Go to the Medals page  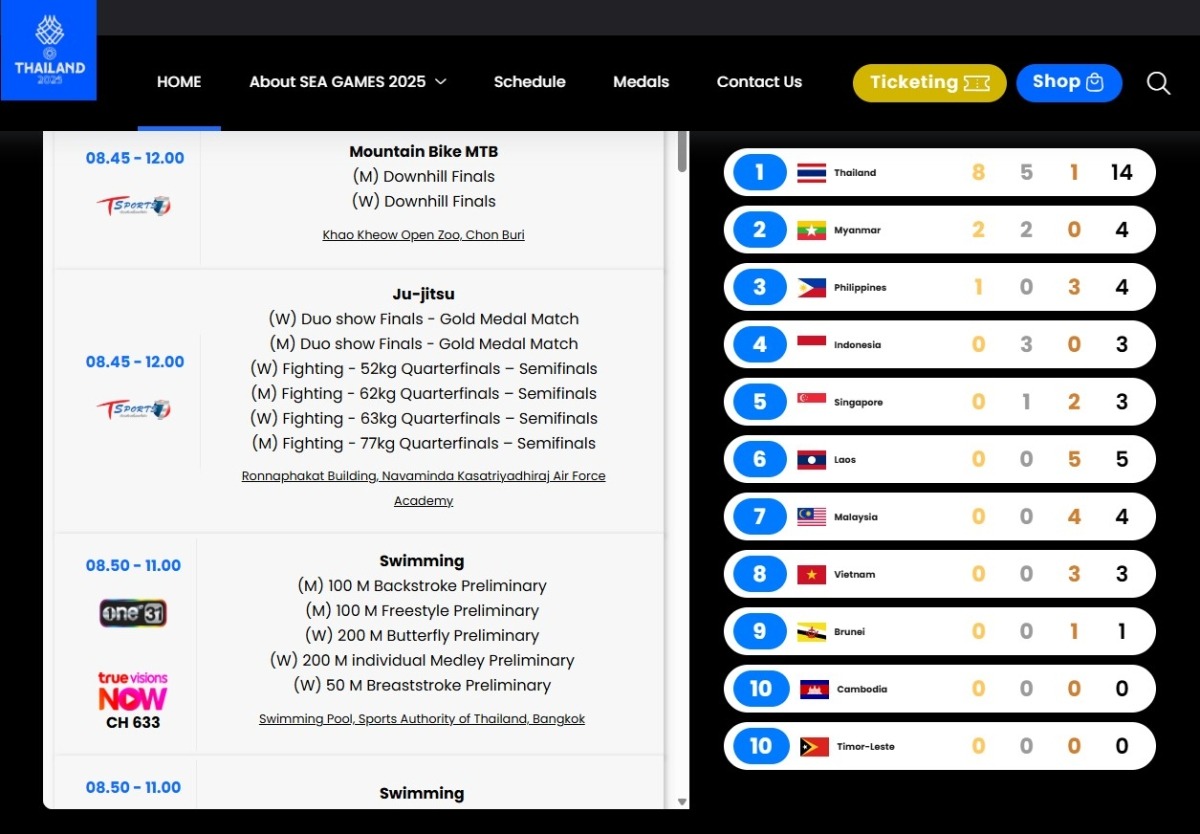[x=641, y=82]
